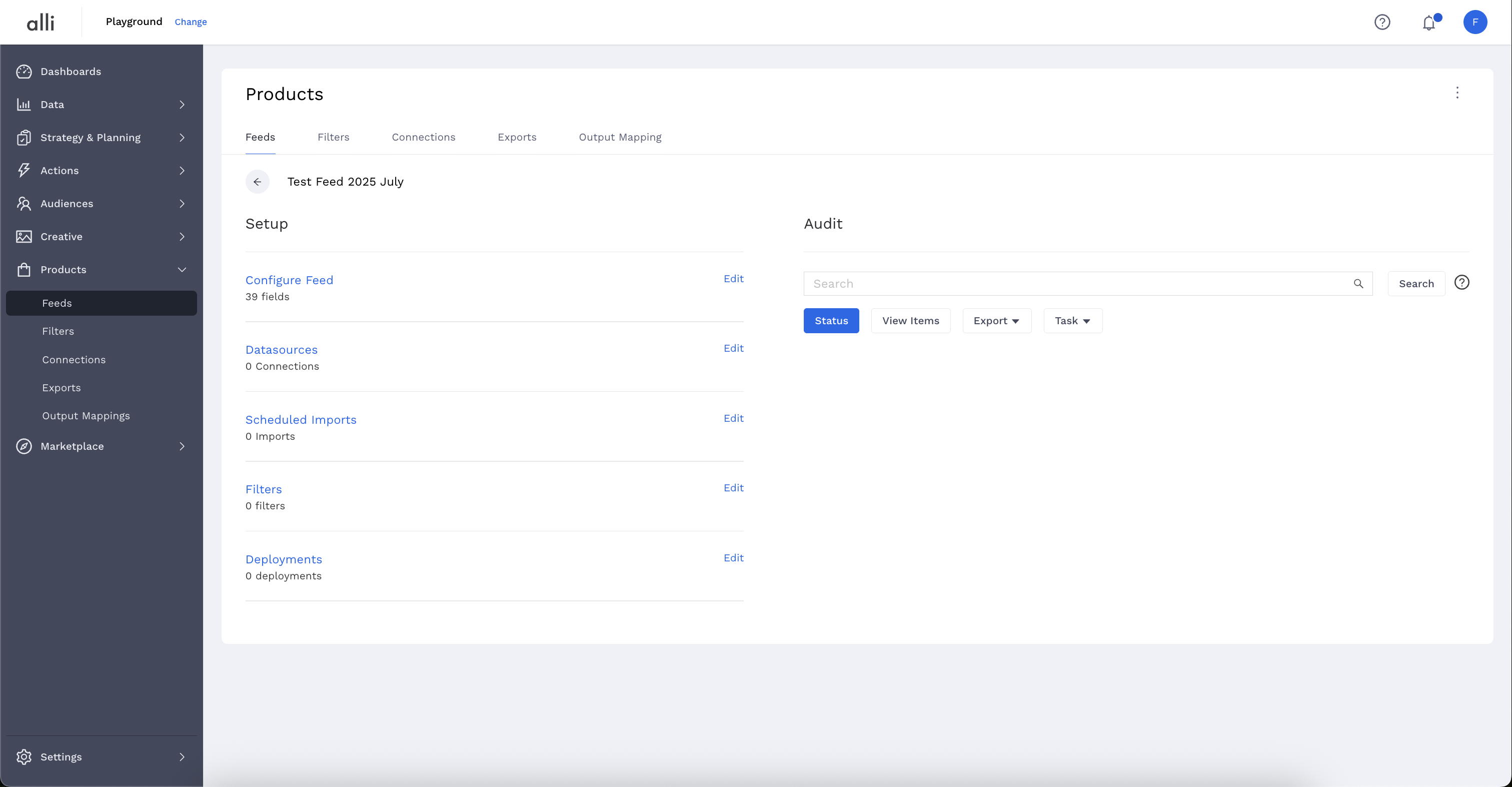Open the Export dropdown
The image size is (1512, 787).
[x=996, y=321]
